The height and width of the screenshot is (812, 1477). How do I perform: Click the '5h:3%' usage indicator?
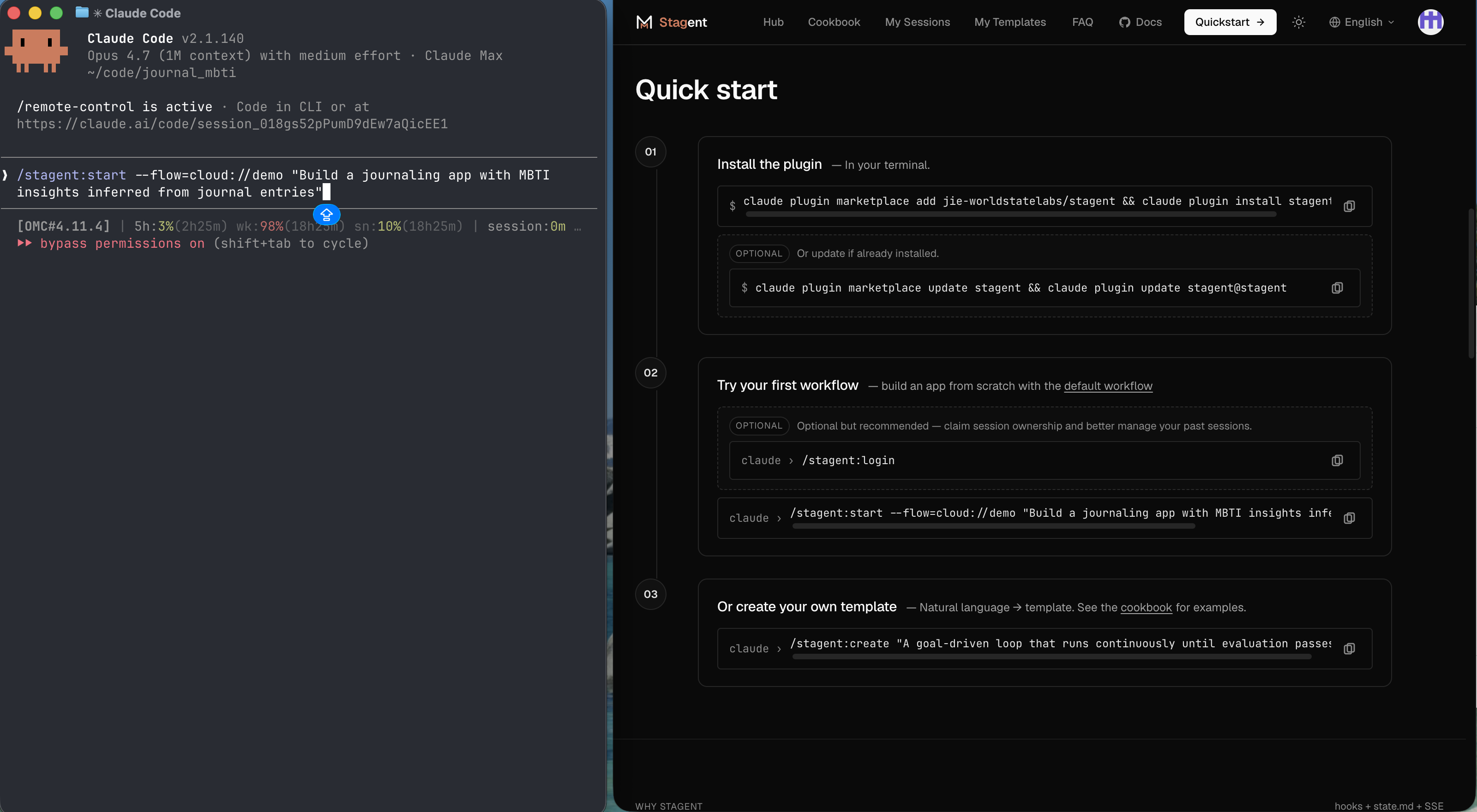point(154,227)
